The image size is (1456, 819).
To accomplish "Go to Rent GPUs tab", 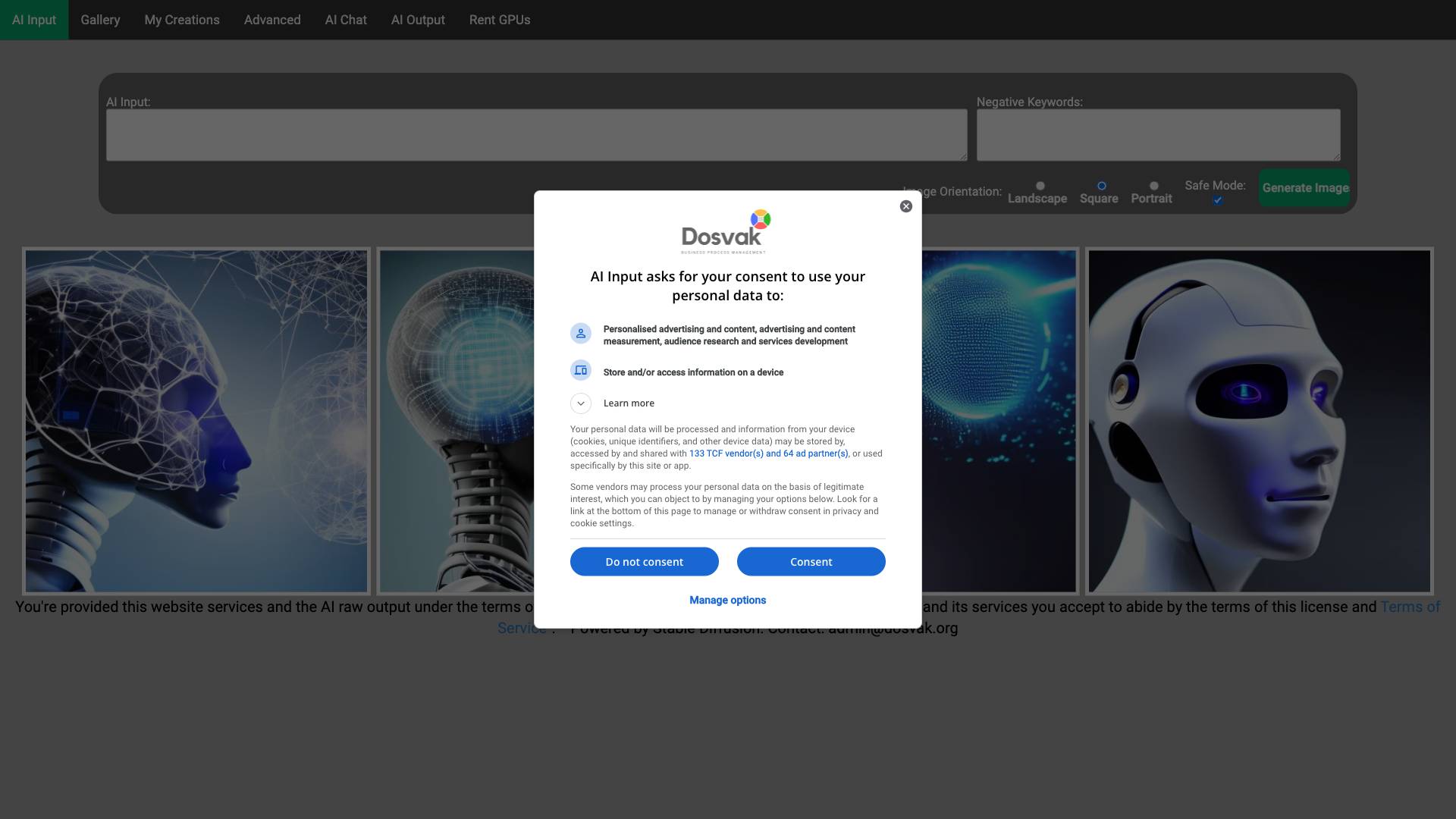I will 499,20.
